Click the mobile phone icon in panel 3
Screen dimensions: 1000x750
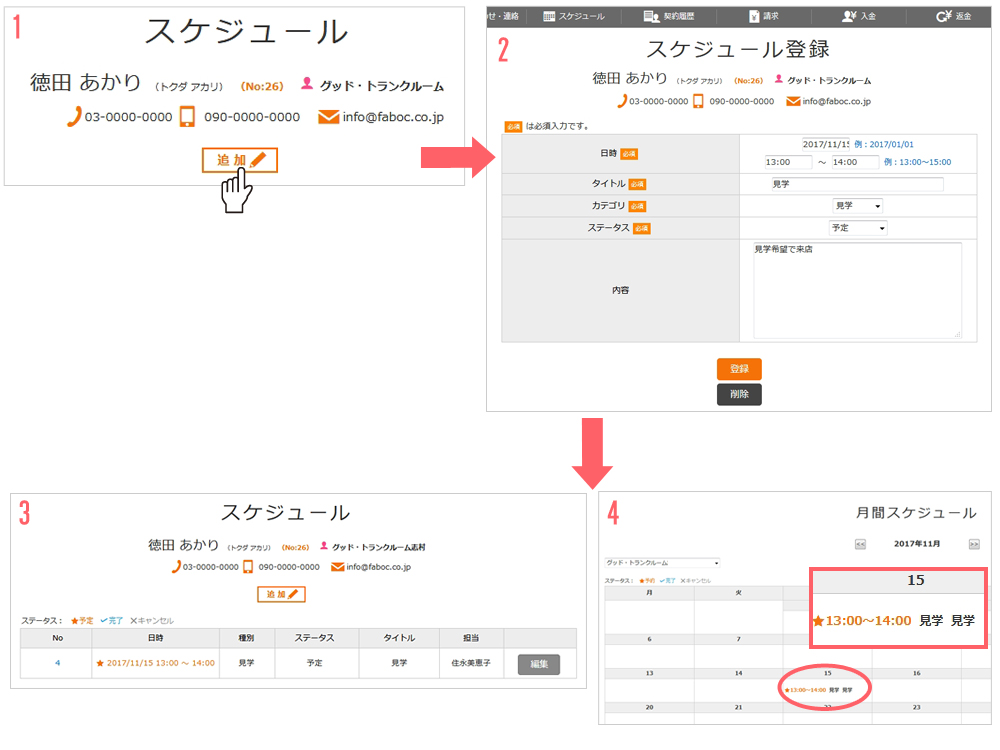click(248, 566)
